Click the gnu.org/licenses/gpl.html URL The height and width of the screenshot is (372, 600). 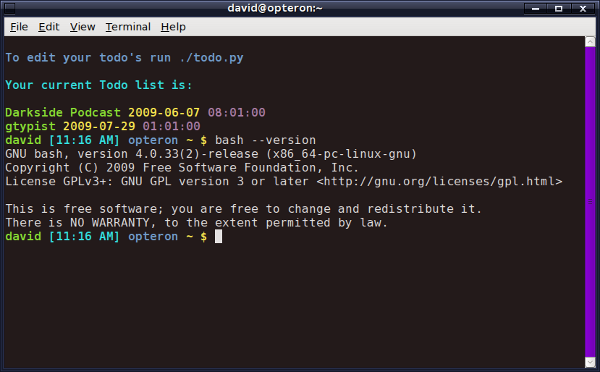pyautogui.click(x=439, y=181)
